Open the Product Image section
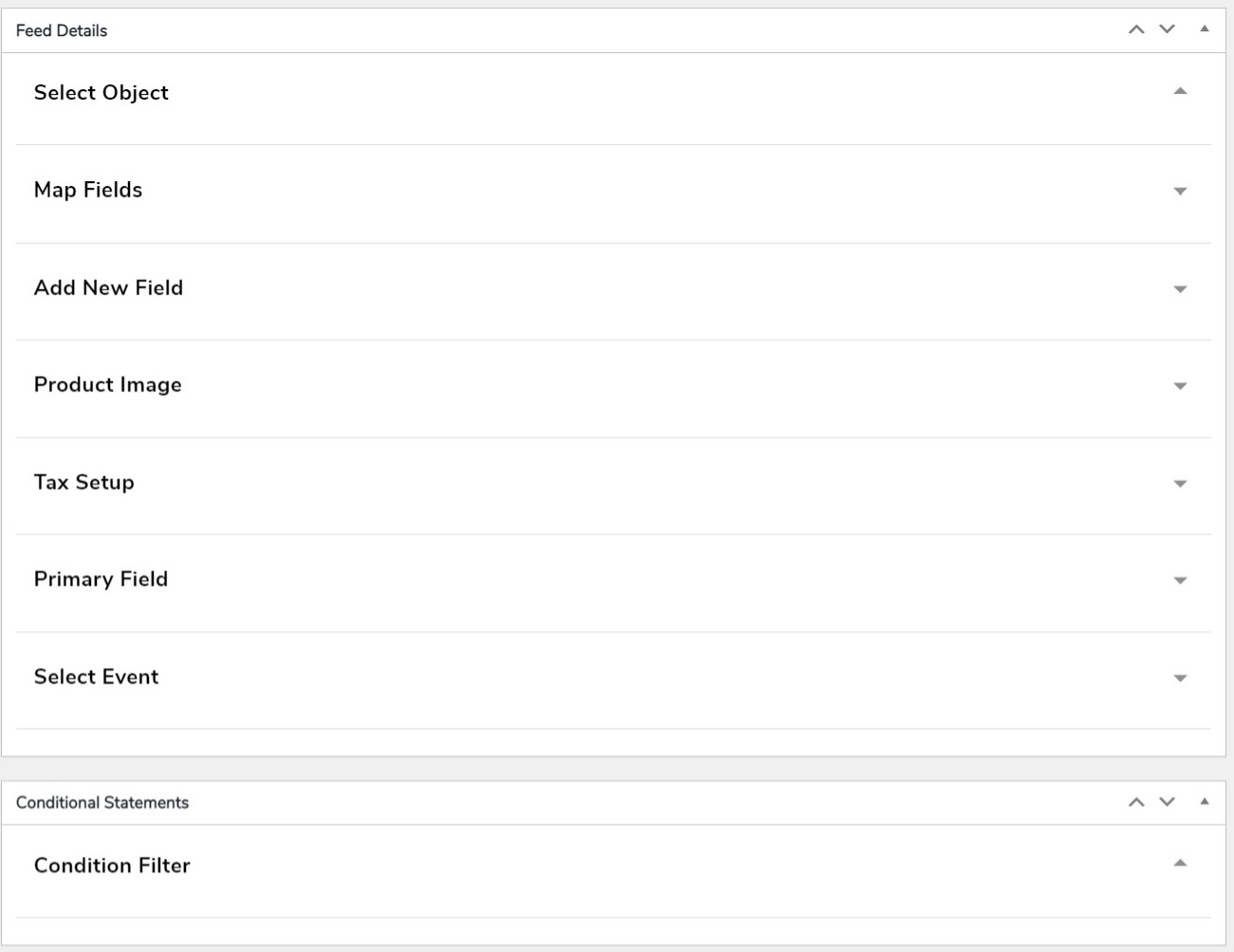Screen dimensions: 1234x952 (x=1179, y=385)
